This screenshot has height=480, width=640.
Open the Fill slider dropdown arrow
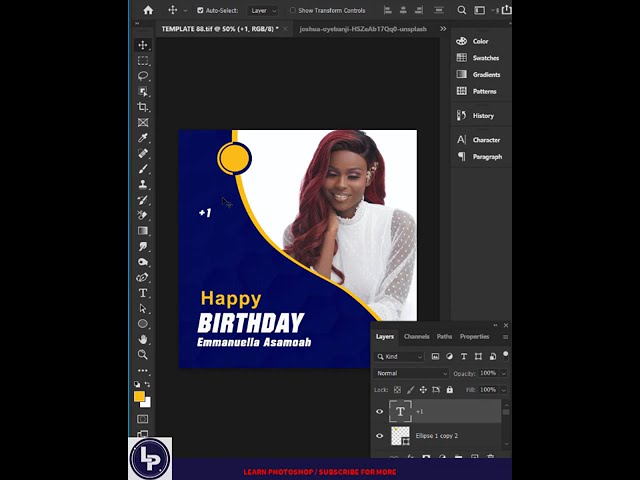(504, 390)
